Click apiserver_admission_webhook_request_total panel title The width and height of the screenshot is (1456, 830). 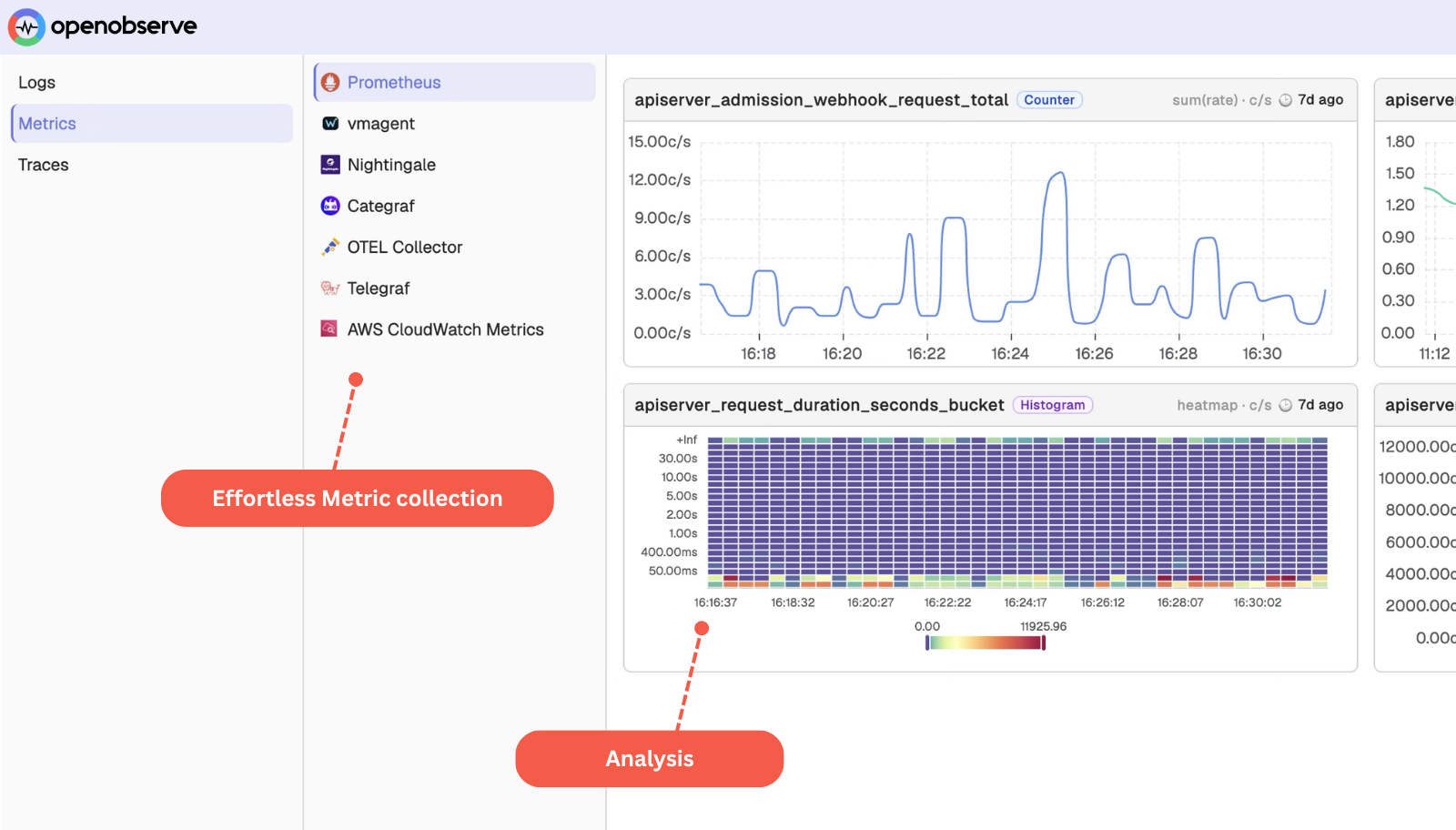click(x=822, y=100)
